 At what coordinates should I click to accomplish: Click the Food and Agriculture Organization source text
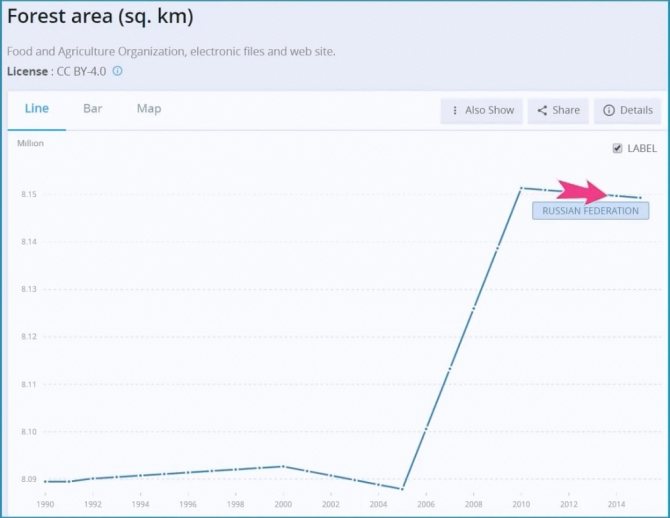(170, 51)
